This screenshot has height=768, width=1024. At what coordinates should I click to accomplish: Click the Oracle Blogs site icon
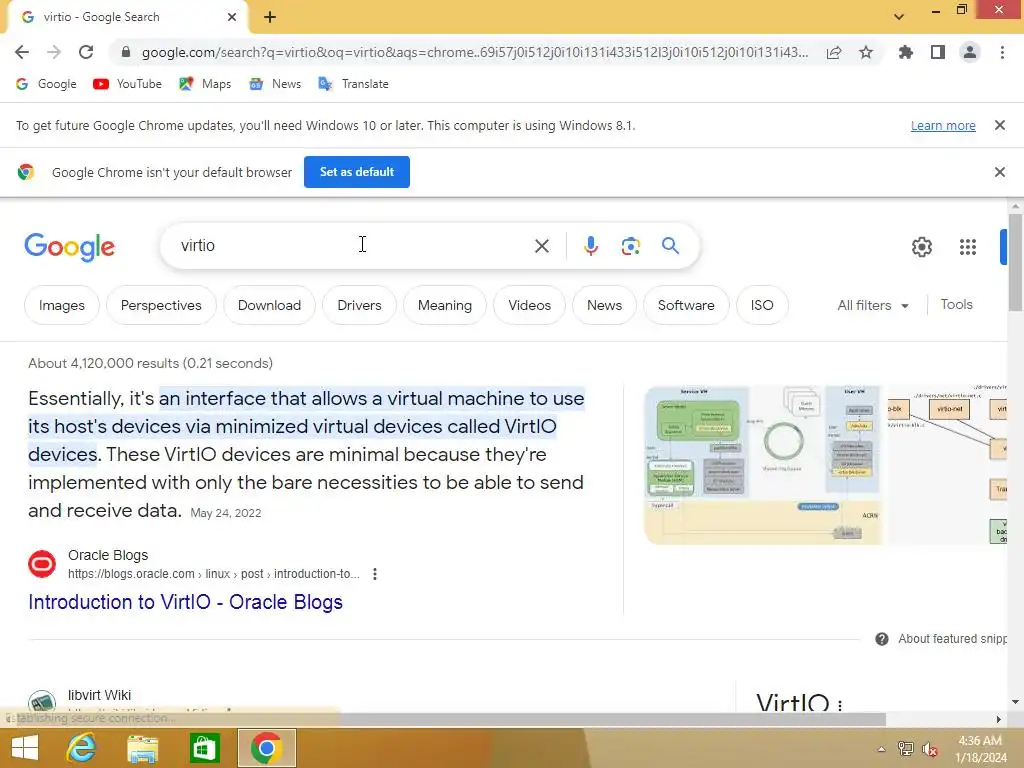click(x=42, y=564)
